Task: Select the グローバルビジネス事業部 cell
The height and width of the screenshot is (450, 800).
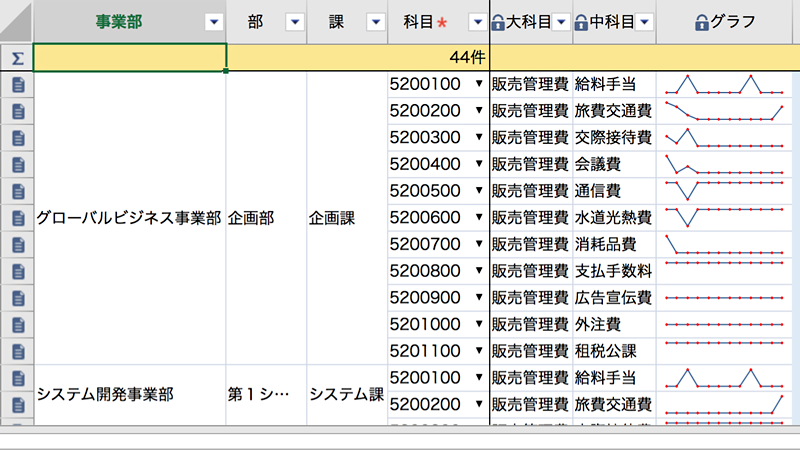Action: click(x=129, y=218)
